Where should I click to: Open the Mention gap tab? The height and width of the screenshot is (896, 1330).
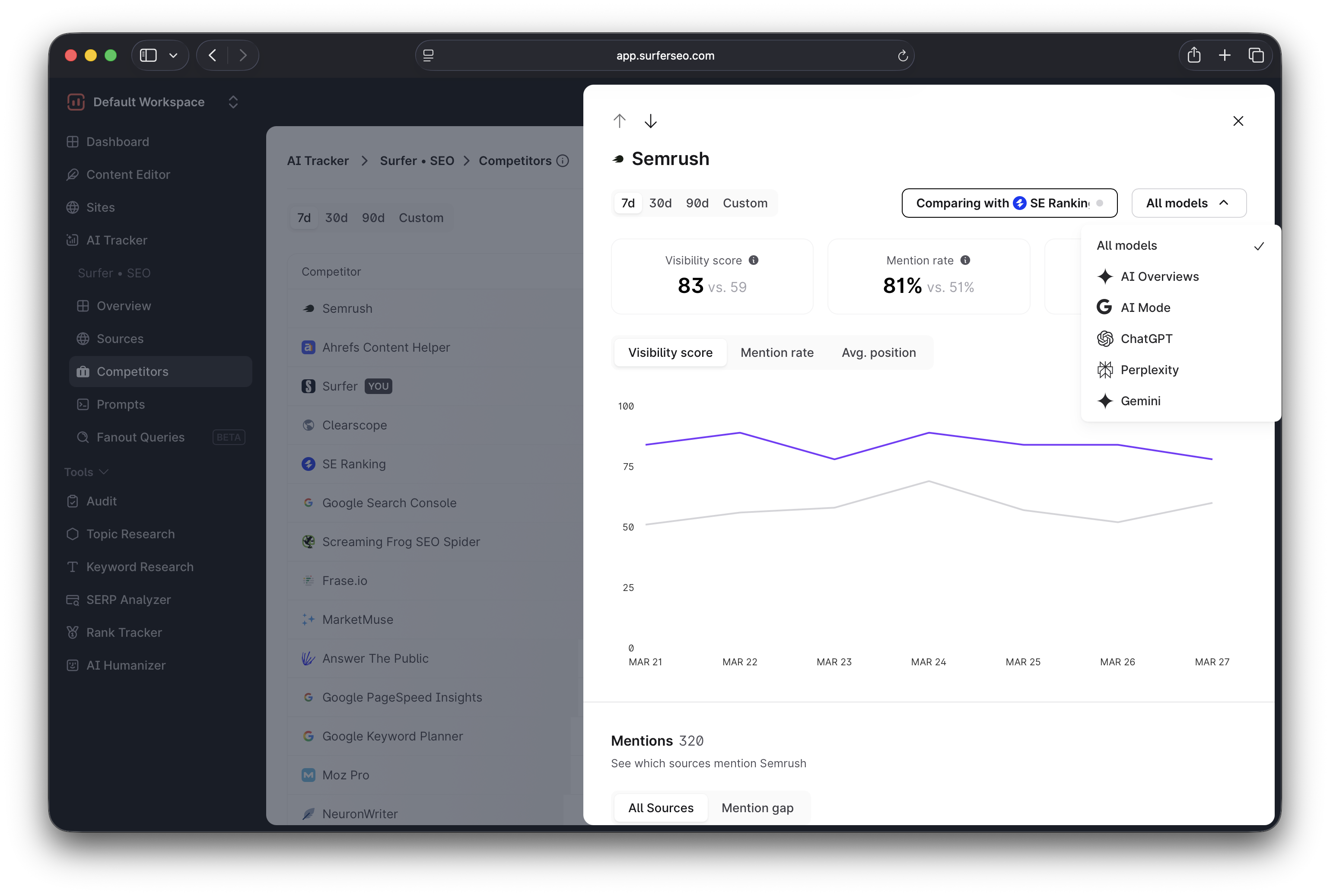coord(757,808)
